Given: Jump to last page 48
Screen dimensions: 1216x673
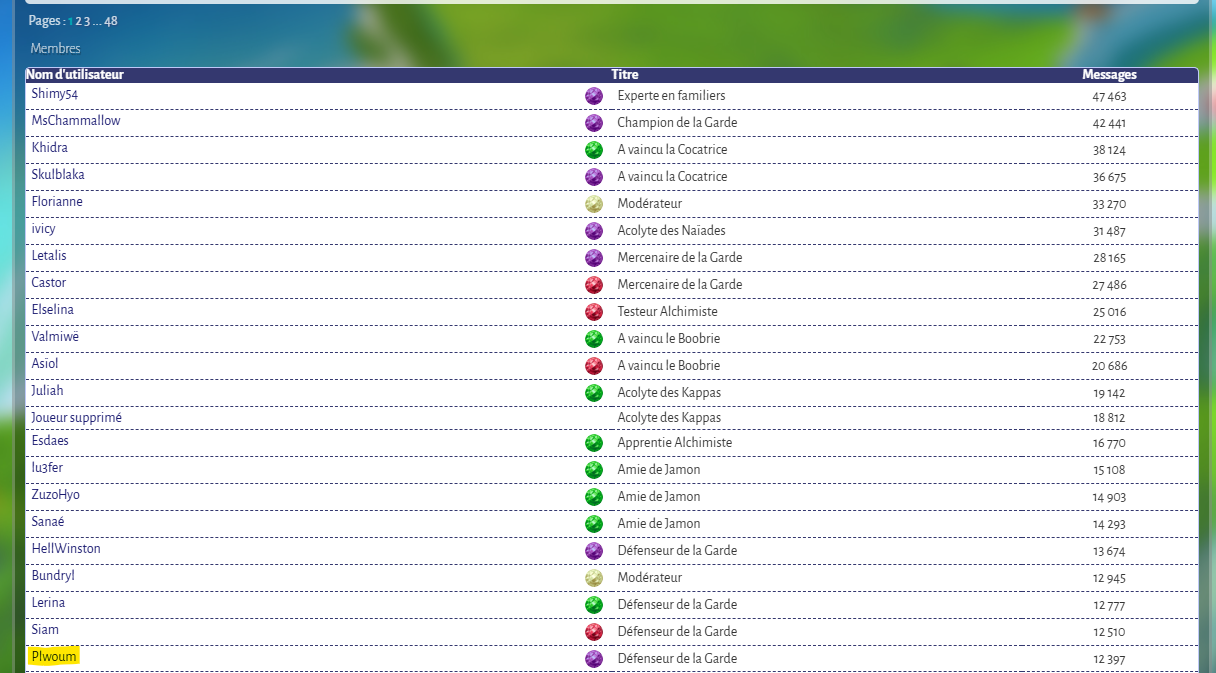Looking at the screenshot, I should [111, 21].
